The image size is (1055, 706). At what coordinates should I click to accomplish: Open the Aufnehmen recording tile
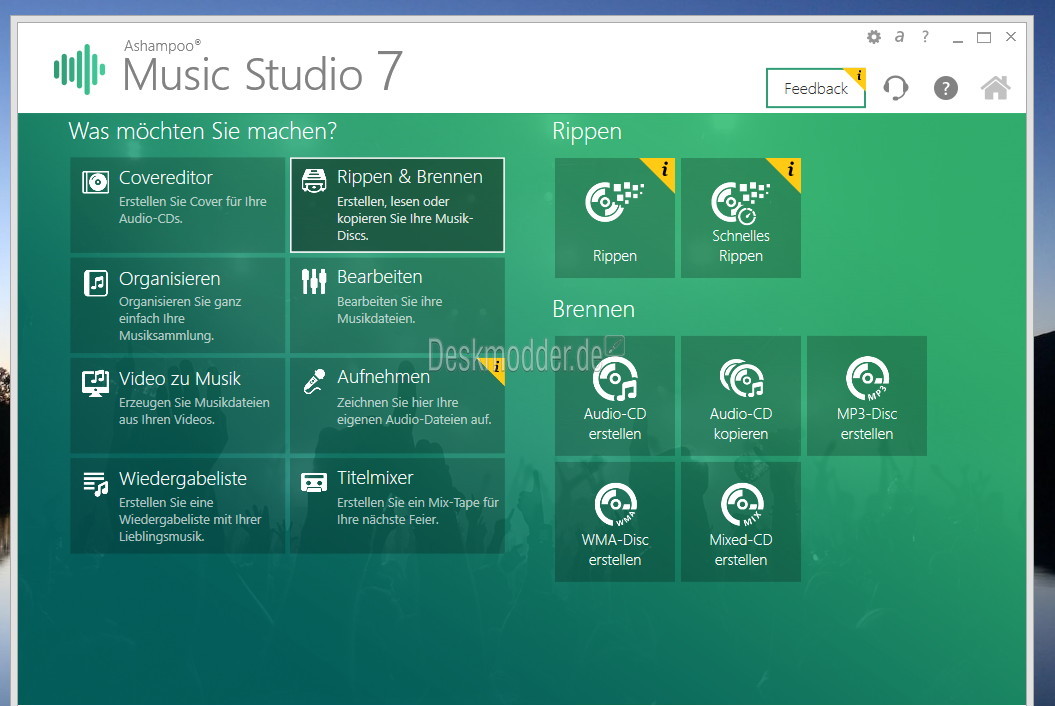tap(397, 405)
